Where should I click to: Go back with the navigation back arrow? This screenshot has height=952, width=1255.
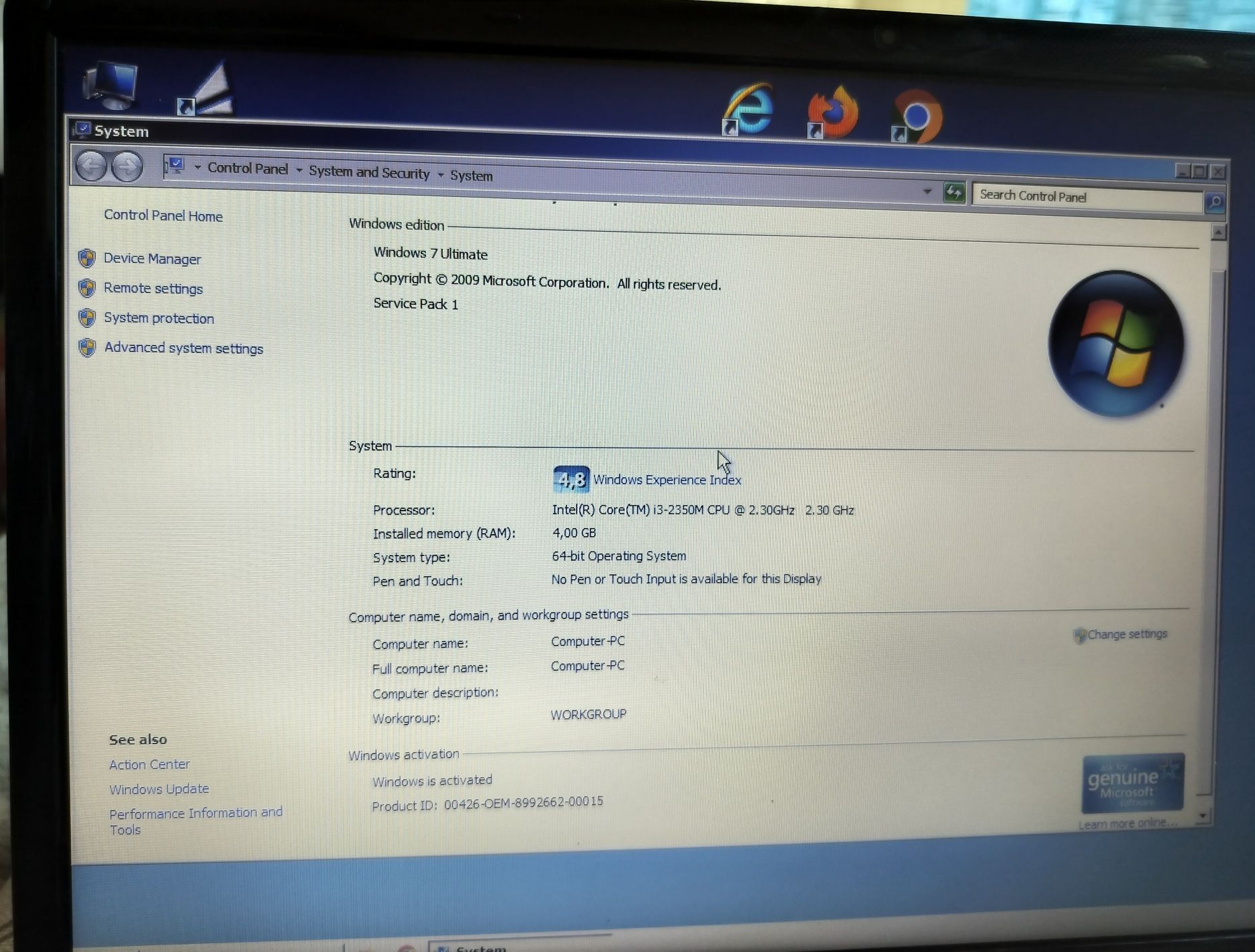[x=91, y=166]
